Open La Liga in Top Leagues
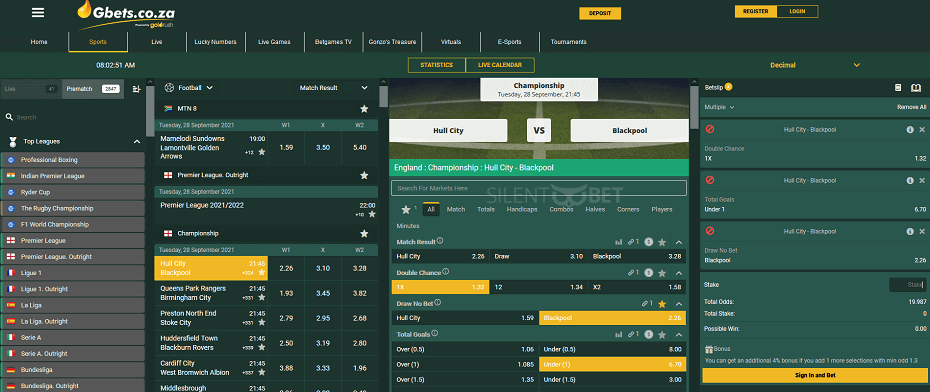This screenshot has height=392, width=930. (72, 305)
